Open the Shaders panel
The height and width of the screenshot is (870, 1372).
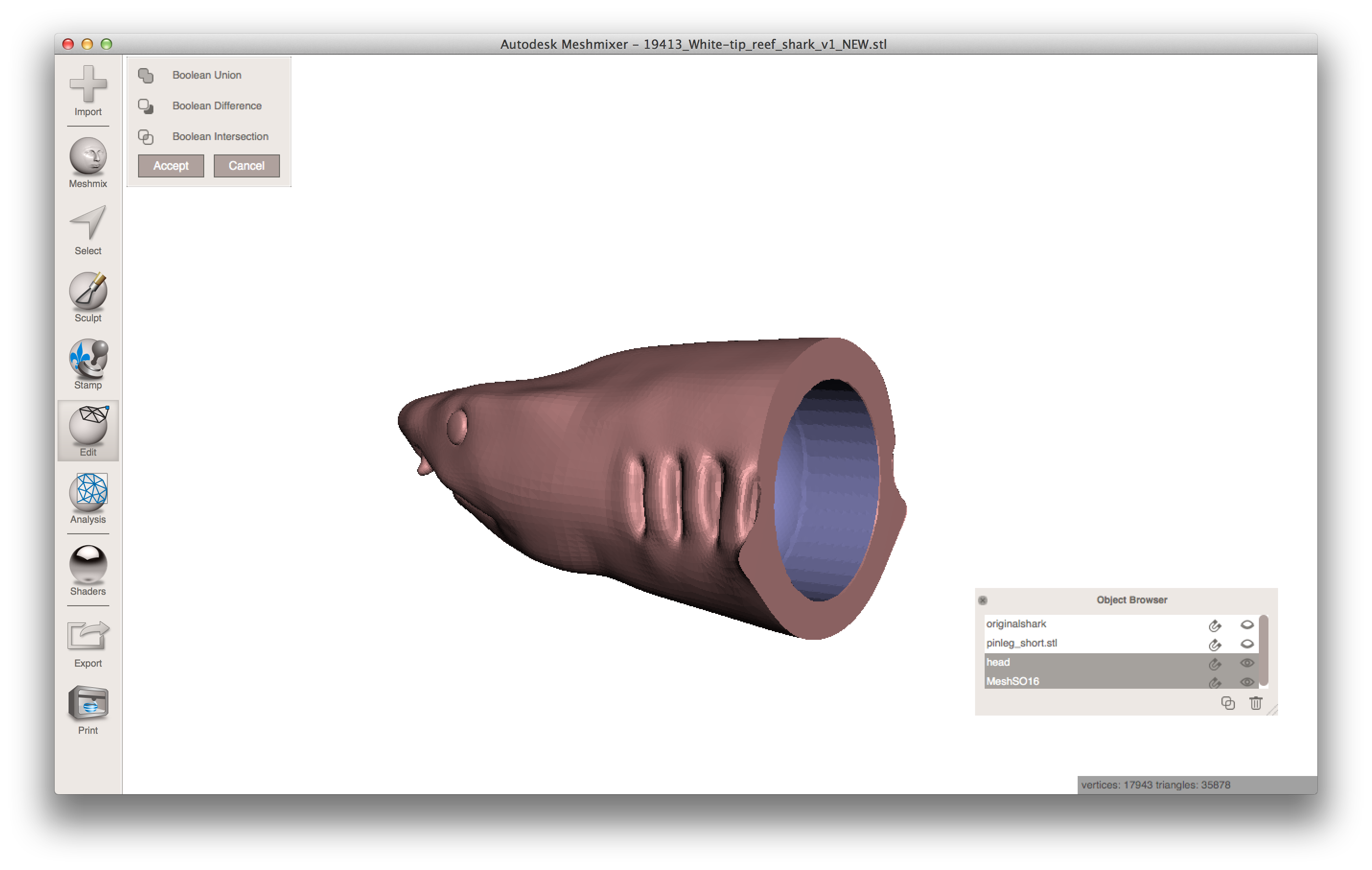88,571
